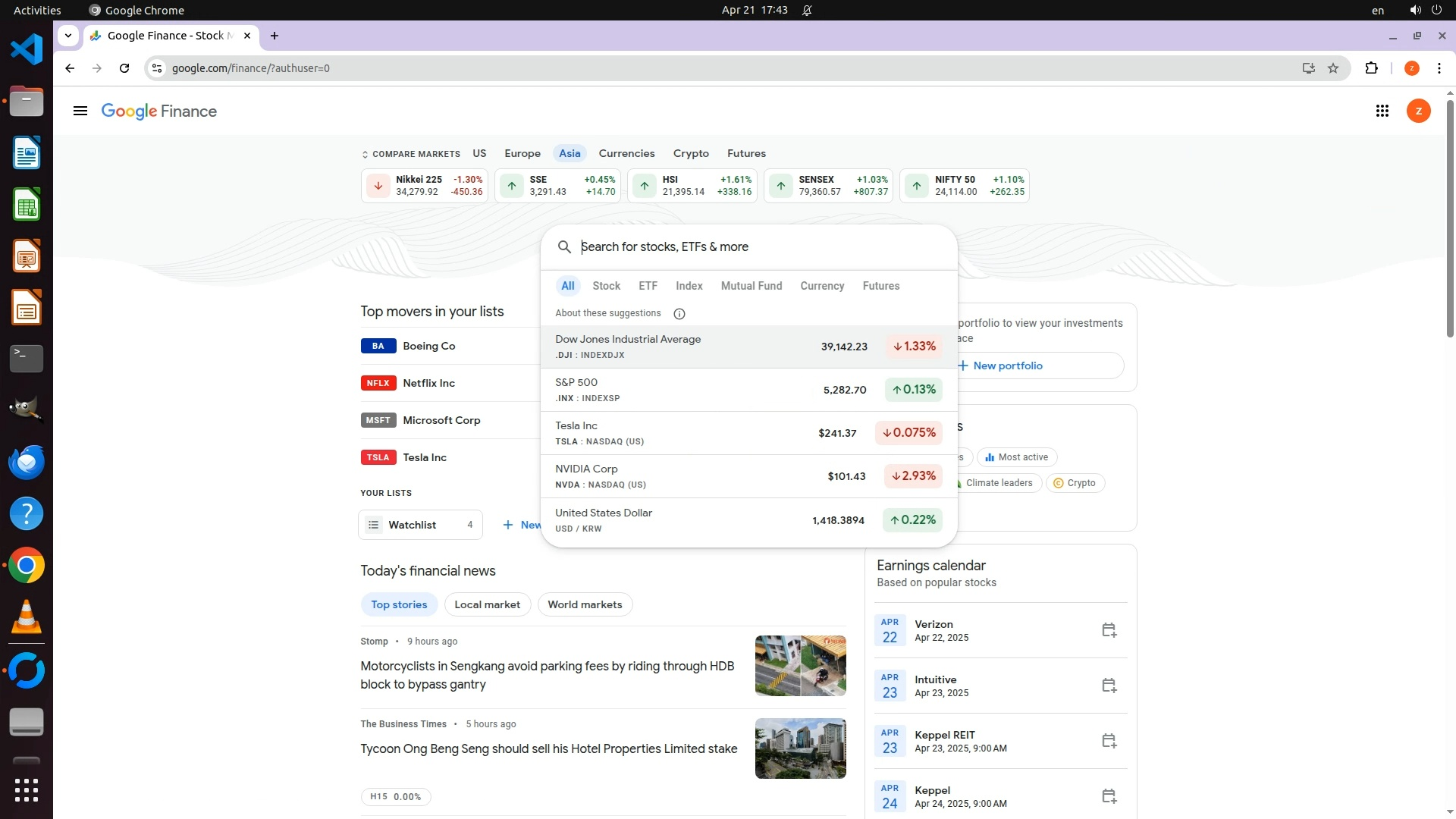Click the New portfolio button
Viewport: 1456px width, 819px height.
pyautogui.click(x=1008, y=366)
